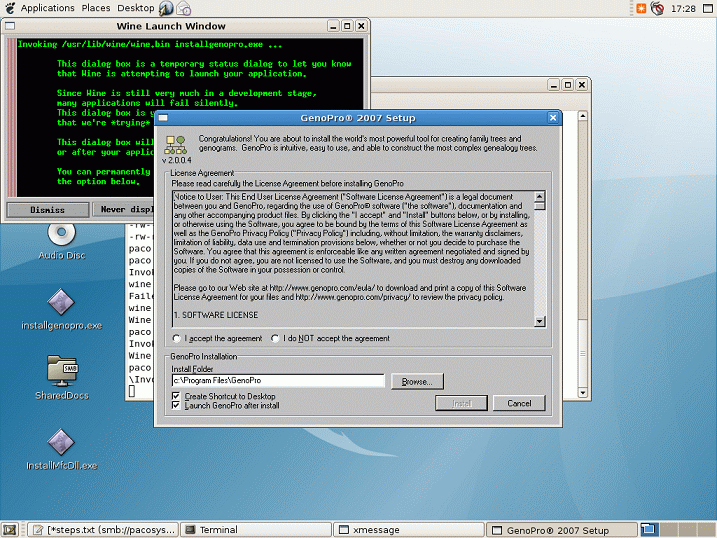Toggle 'Create Shortcut to Desktop' checkbox
This screenshot has height=538, width=717.
pos(176,396)
